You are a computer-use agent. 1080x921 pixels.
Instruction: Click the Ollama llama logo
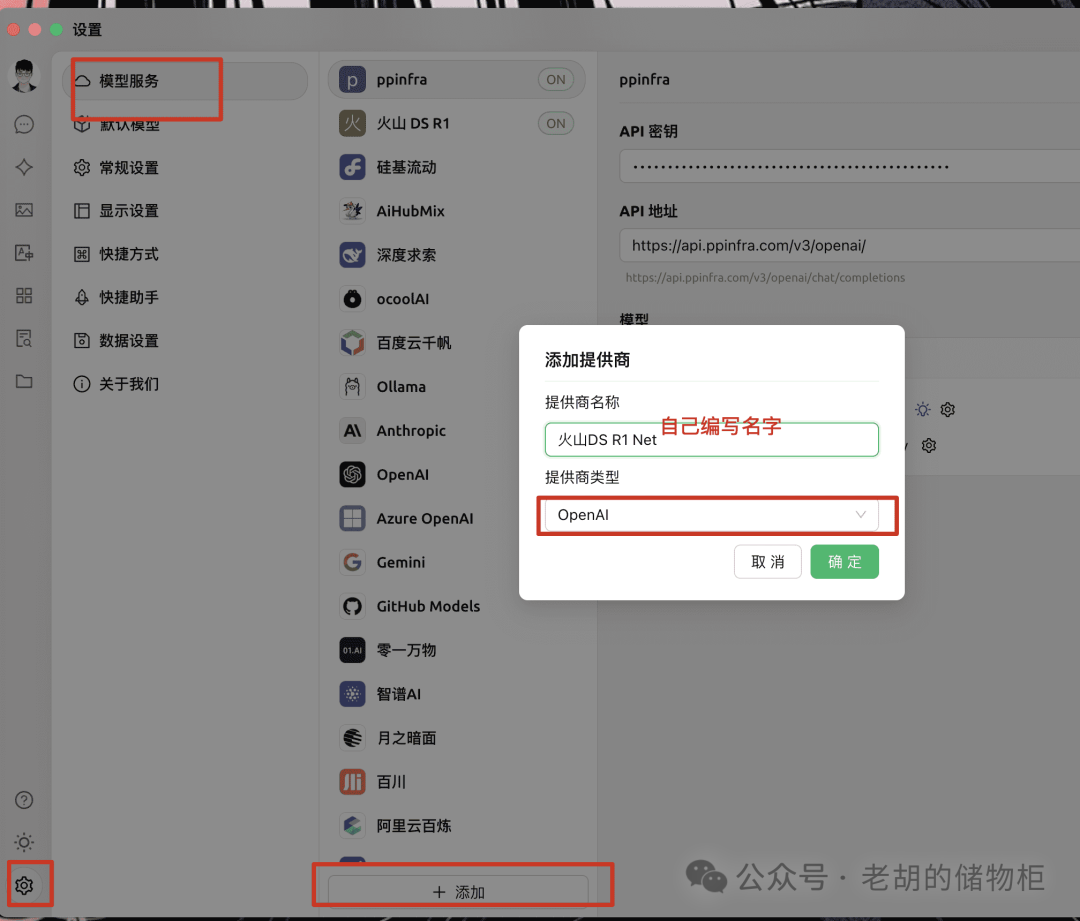pyautogui.click(x=352, y=386)
